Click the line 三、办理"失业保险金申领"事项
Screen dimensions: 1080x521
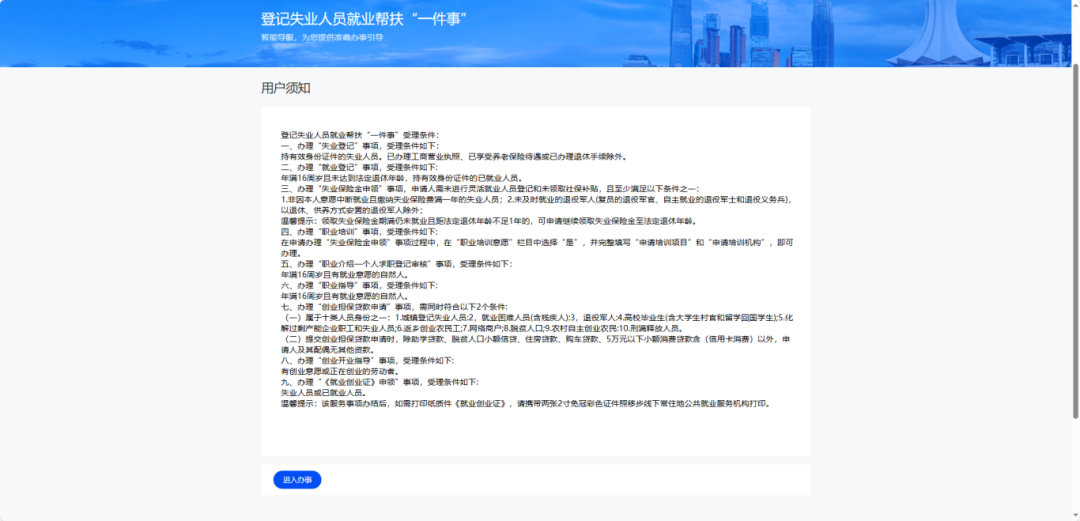490,189
